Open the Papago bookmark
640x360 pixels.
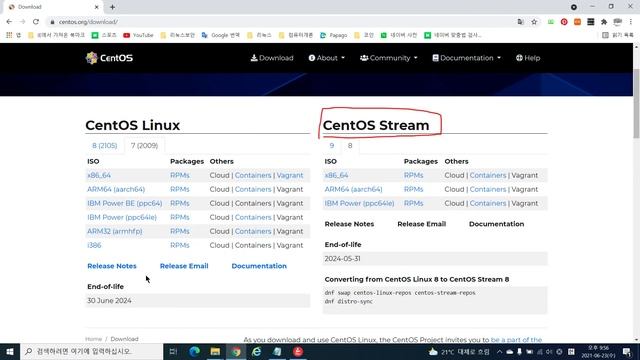click(x=333, y=35)
